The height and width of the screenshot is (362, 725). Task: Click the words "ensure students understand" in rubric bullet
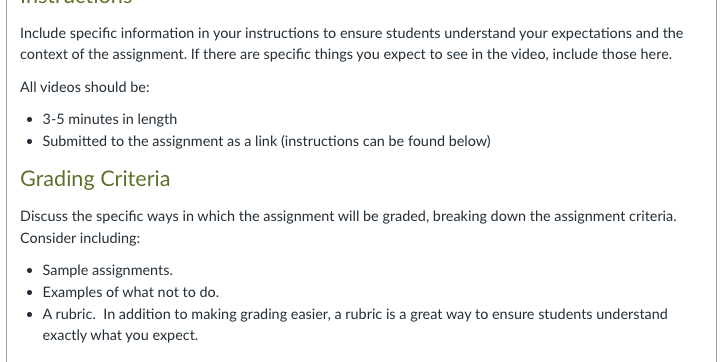click(x=580, y=314)
